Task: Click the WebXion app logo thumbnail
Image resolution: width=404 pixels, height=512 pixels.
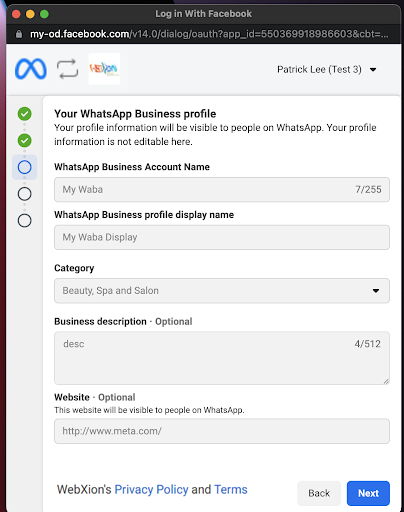Action: tap(104, 69)
